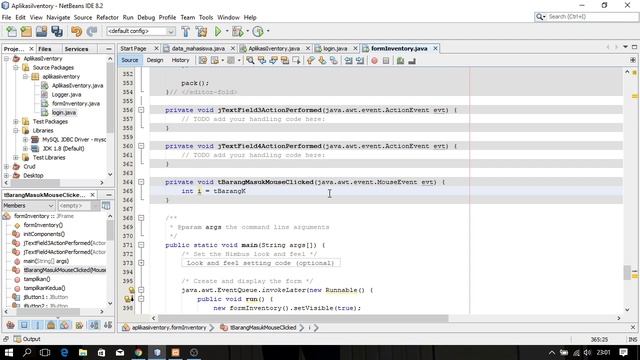This screenshot has width=640, height=360.
Task: Switch to the Services tab
Action: (76, 49)
